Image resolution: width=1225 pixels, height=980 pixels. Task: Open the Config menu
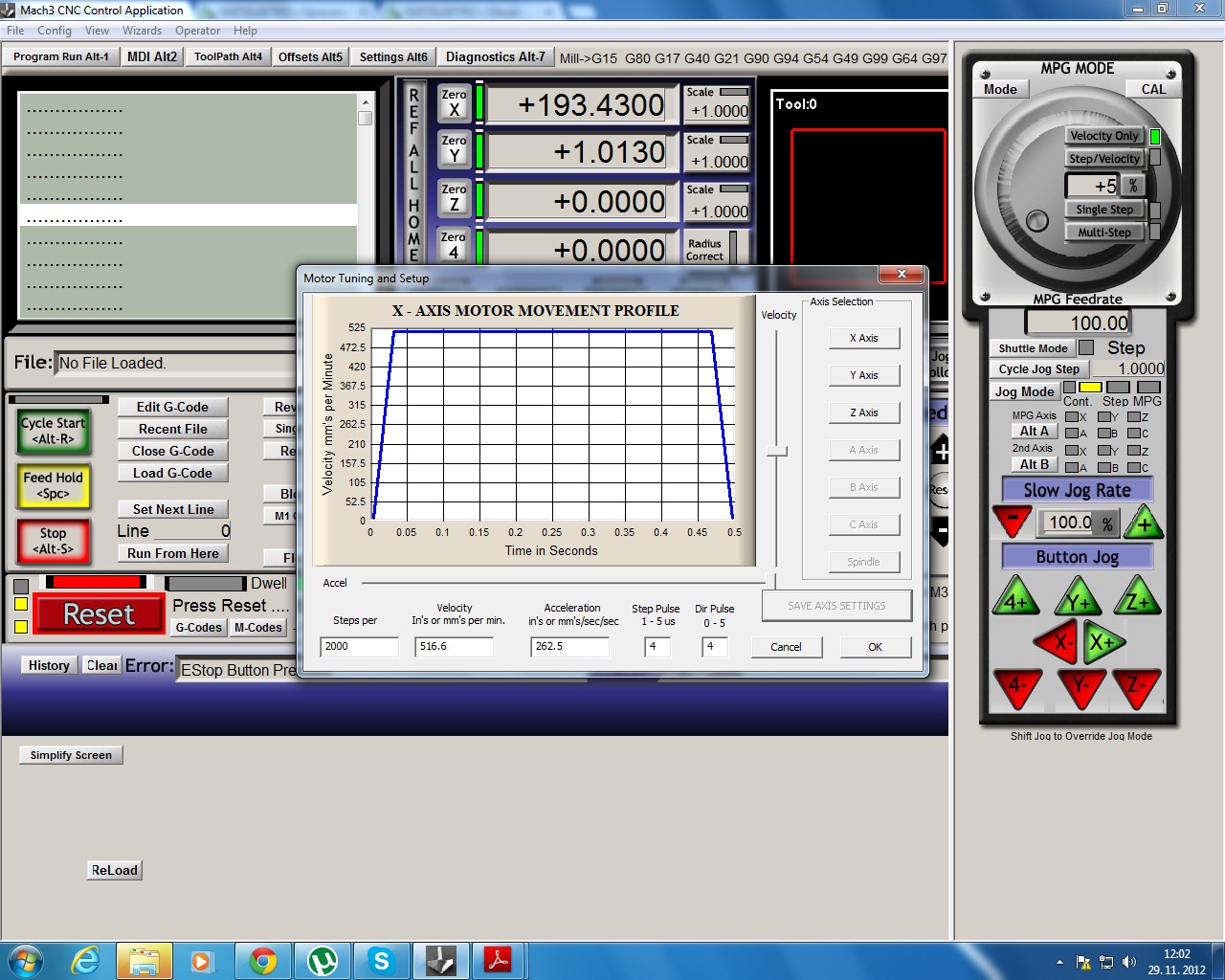[55, 31]
